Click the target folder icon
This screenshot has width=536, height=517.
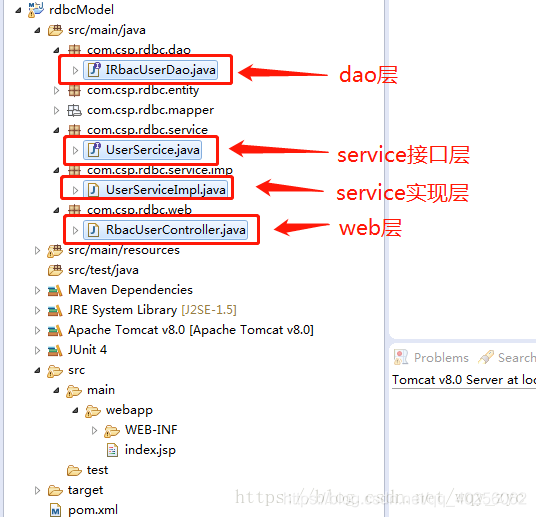pyautogui.click(x=55, y=491)
